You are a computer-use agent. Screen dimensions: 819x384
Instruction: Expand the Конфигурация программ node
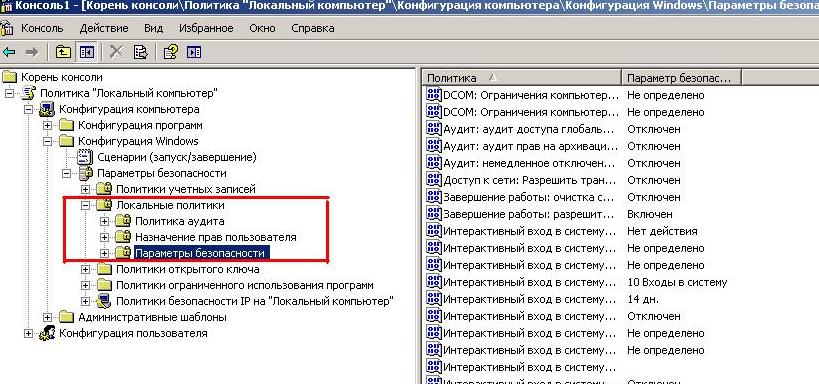(48, 125)
